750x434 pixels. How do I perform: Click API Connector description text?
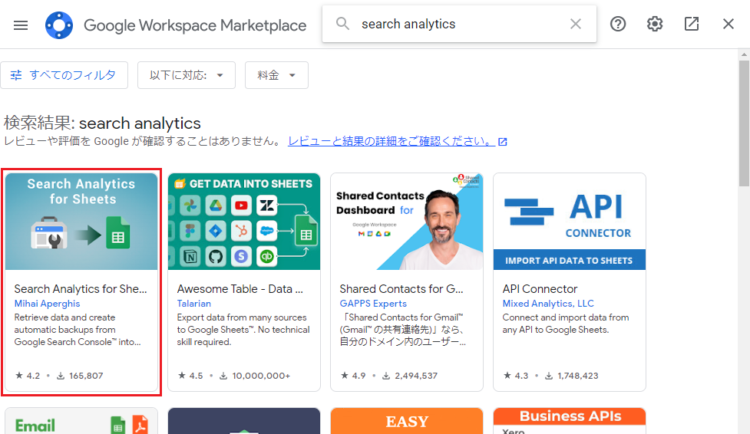tap(565, 323)
